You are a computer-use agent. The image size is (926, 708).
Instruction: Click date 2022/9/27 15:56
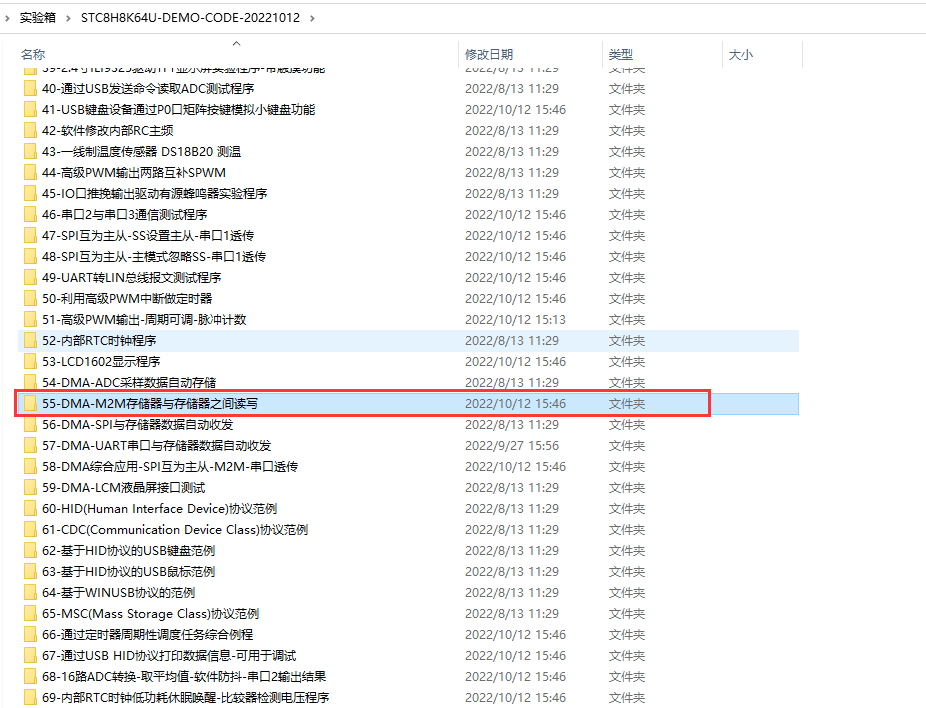[x=512, y=446]
